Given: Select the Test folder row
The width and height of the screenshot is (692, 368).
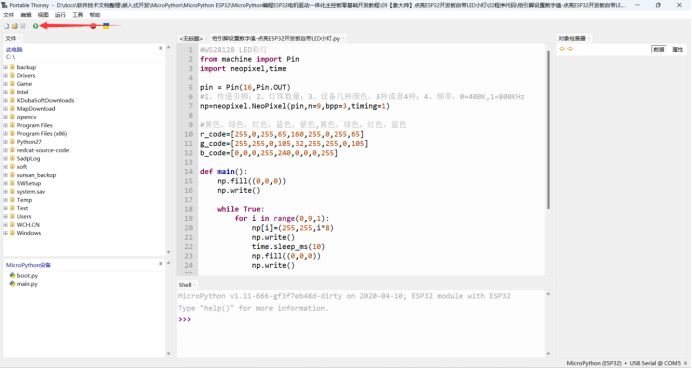Looking at the screenshot, I should click(x=84, y=208).
